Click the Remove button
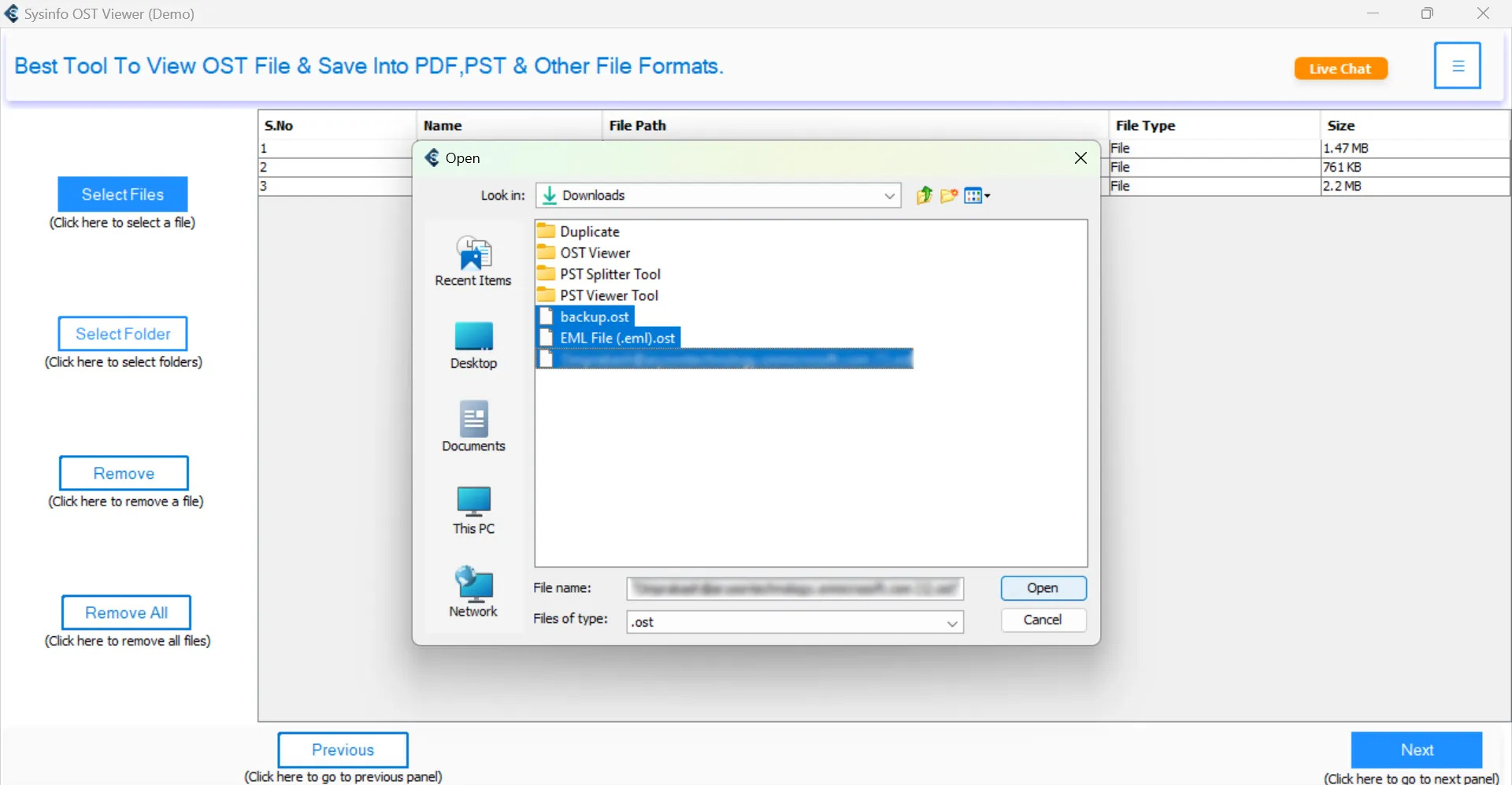Image resolution: width=1512 pixels, height=785 pixels. [124, 473]
